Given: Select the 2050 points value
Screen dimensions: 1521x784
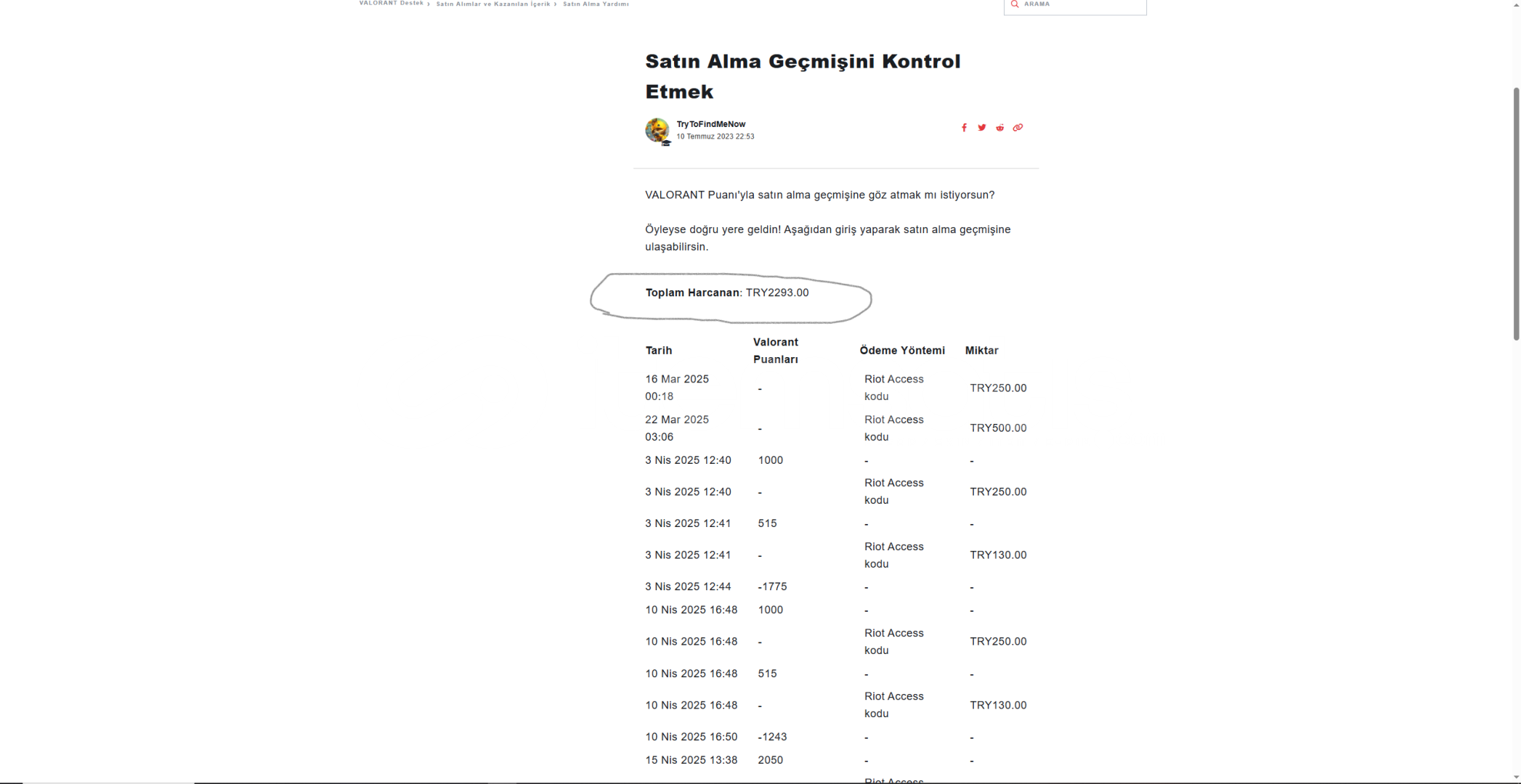Looking at the screenshot, I should (x=770, y=760).
